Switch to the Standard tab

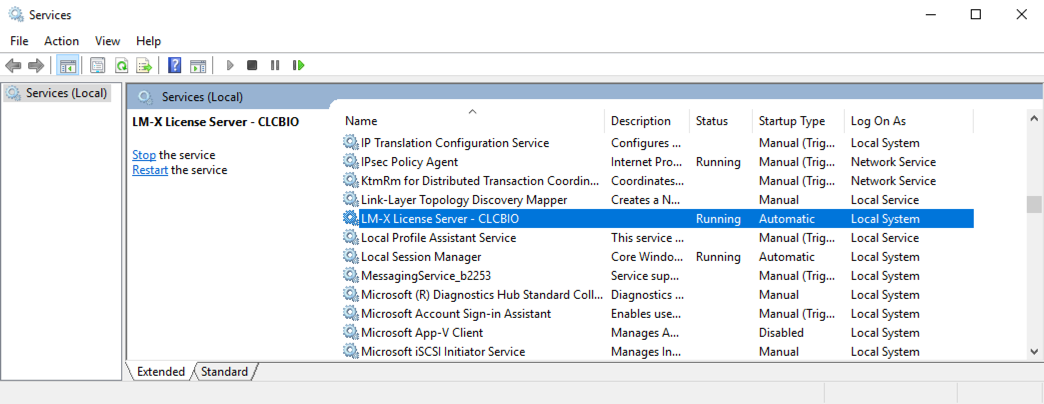(224, 372)
